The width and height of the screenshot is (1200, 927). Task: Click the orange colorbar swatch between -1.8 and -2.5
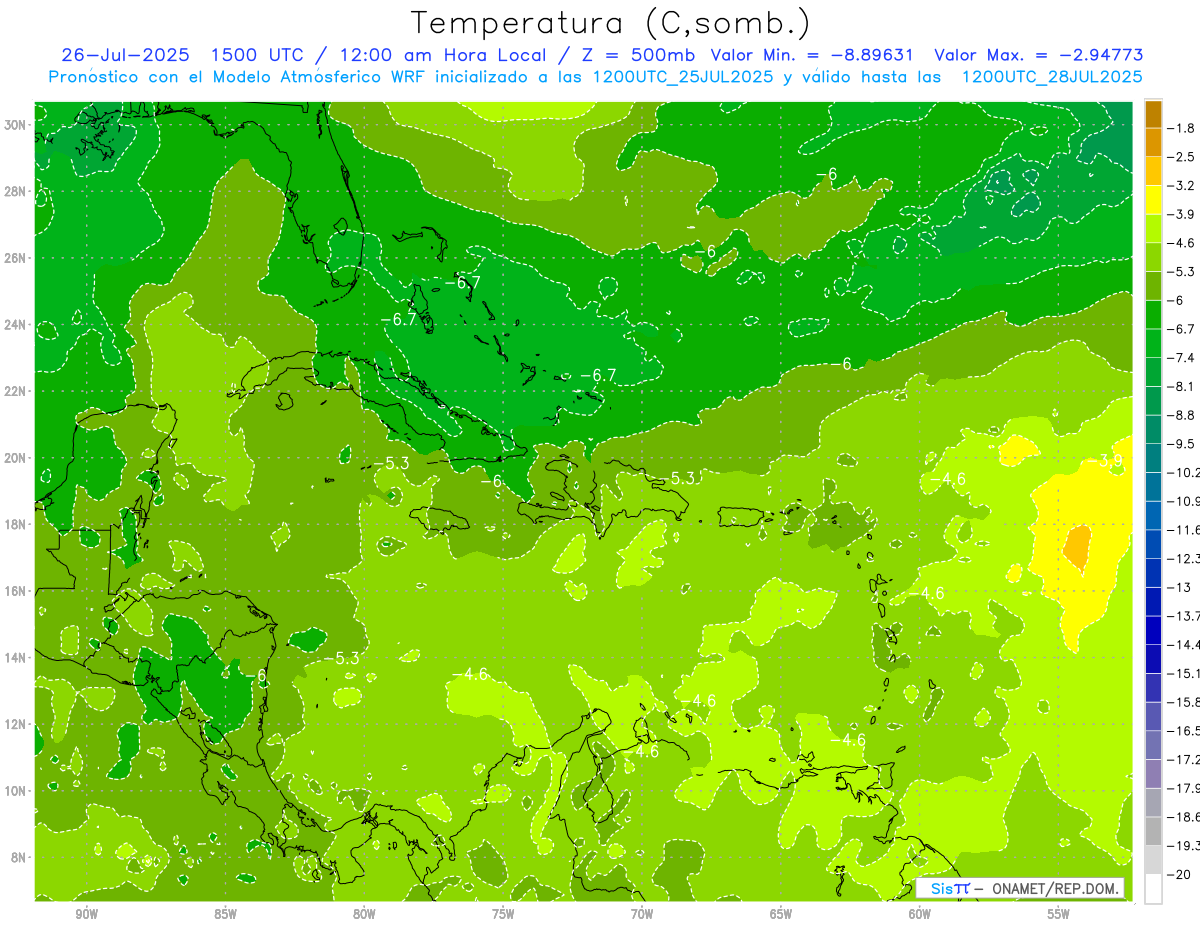tap(1153, 142)
